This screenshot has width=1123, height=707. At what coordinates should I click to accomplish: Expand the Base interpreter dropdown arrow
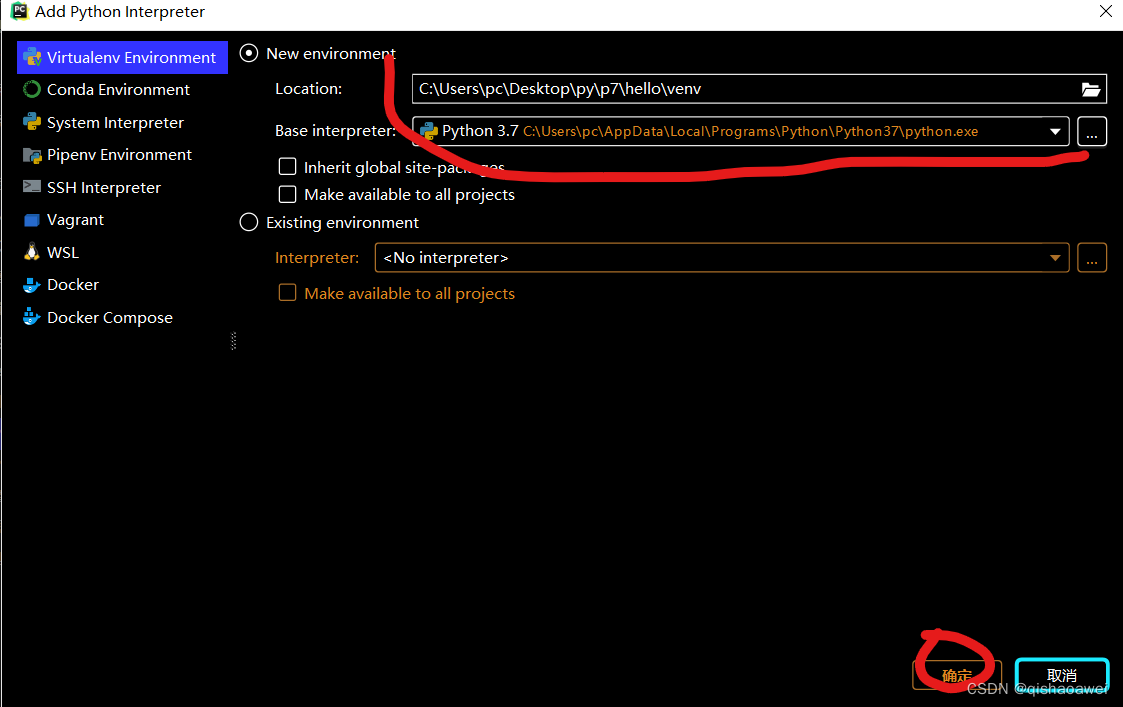pyautogui.click(x=1055, y=132)
